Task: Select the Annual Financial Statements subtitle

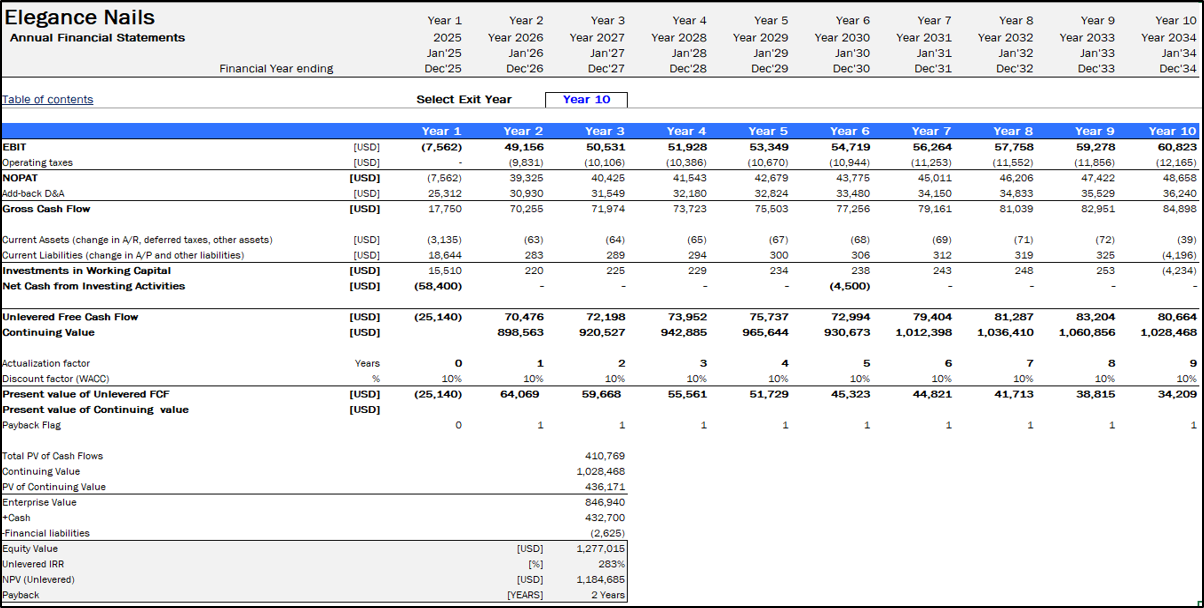Action: (97, 38)
